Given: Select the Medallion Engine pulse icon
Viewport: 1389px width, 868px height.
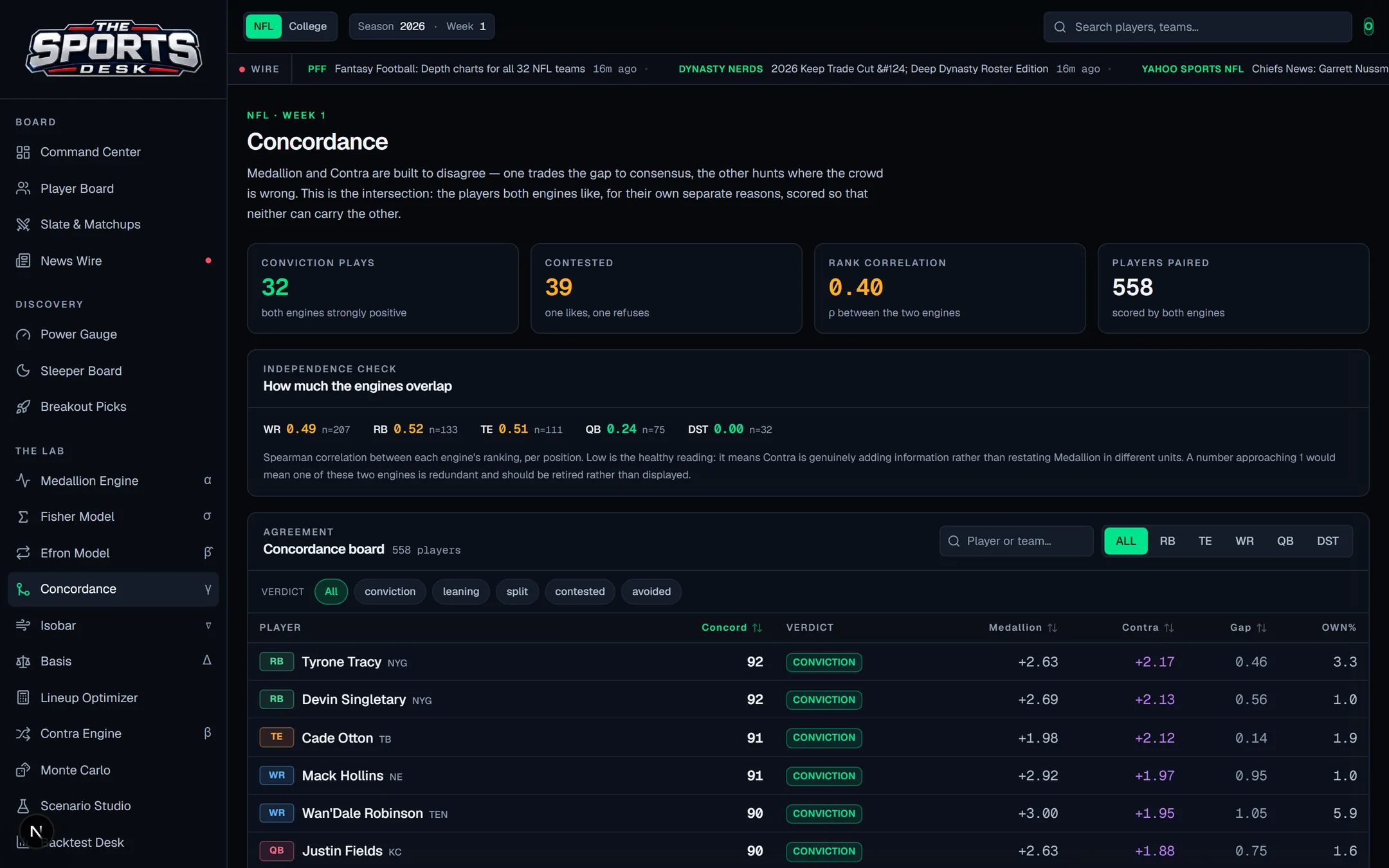Looking at the screenshot, I should pos(23,481).
